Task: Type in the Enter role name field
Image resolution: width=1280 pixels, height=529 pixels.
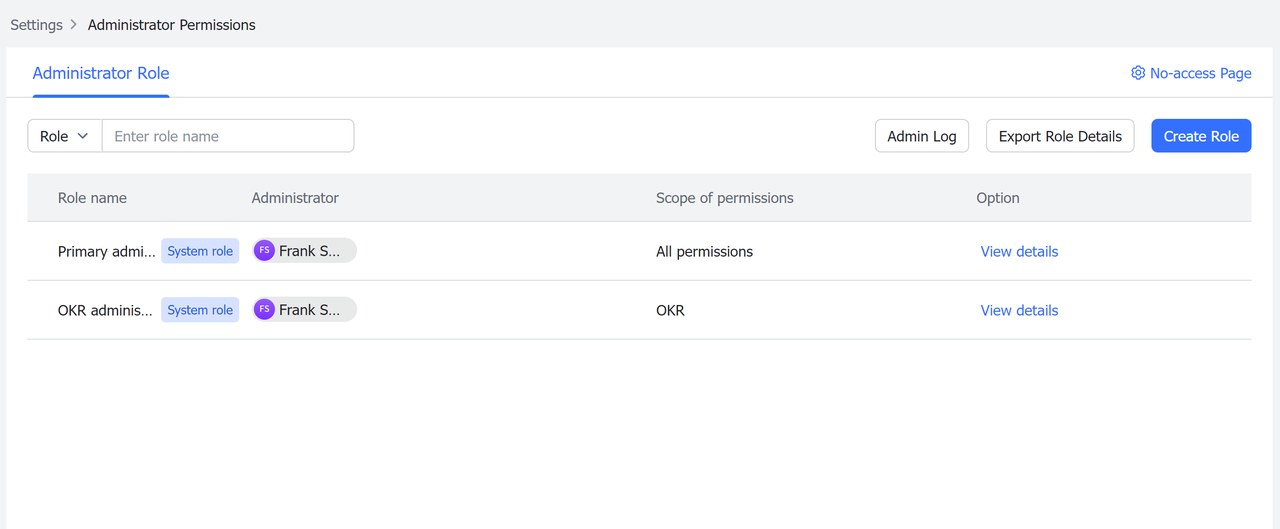Action: click(x=228, y=136)
